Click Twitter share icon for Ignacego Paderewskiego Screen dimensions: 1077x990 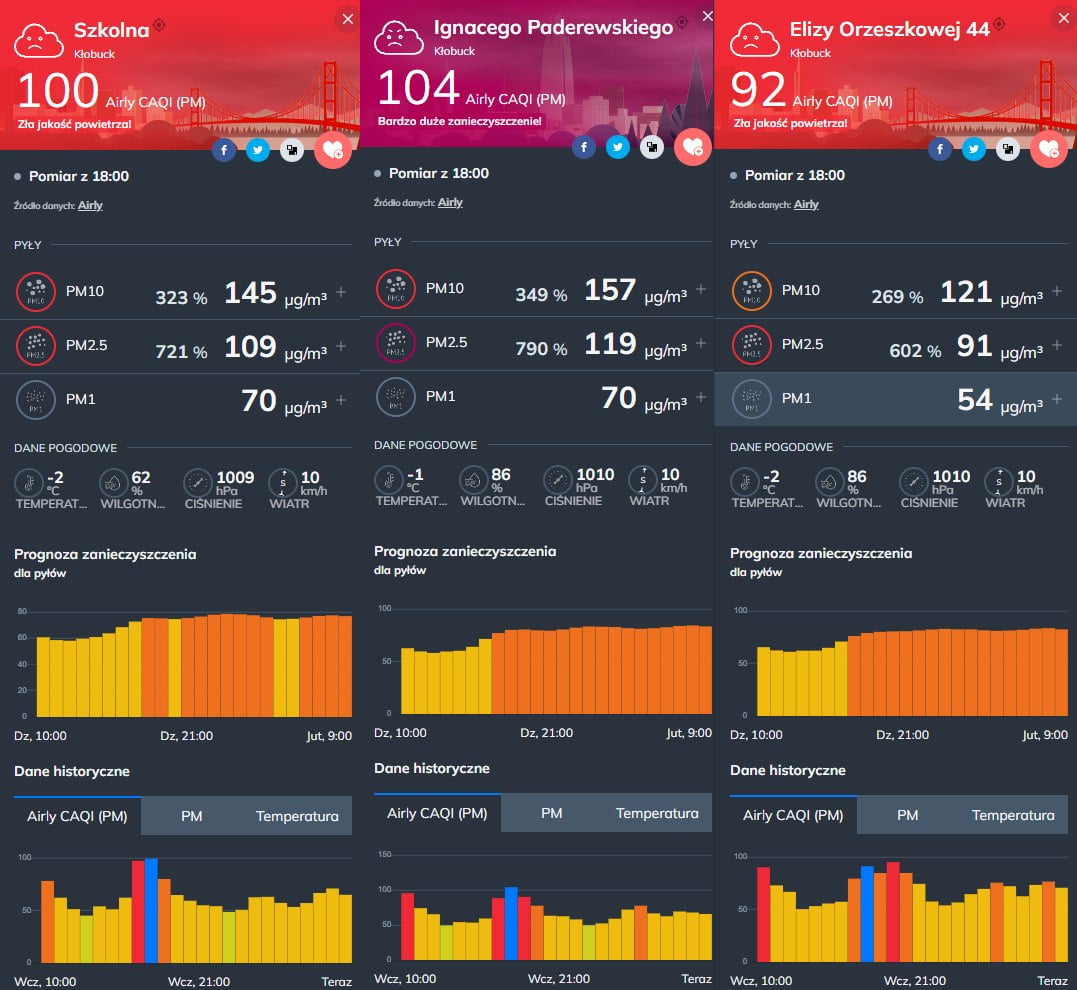tap(618, 148)
